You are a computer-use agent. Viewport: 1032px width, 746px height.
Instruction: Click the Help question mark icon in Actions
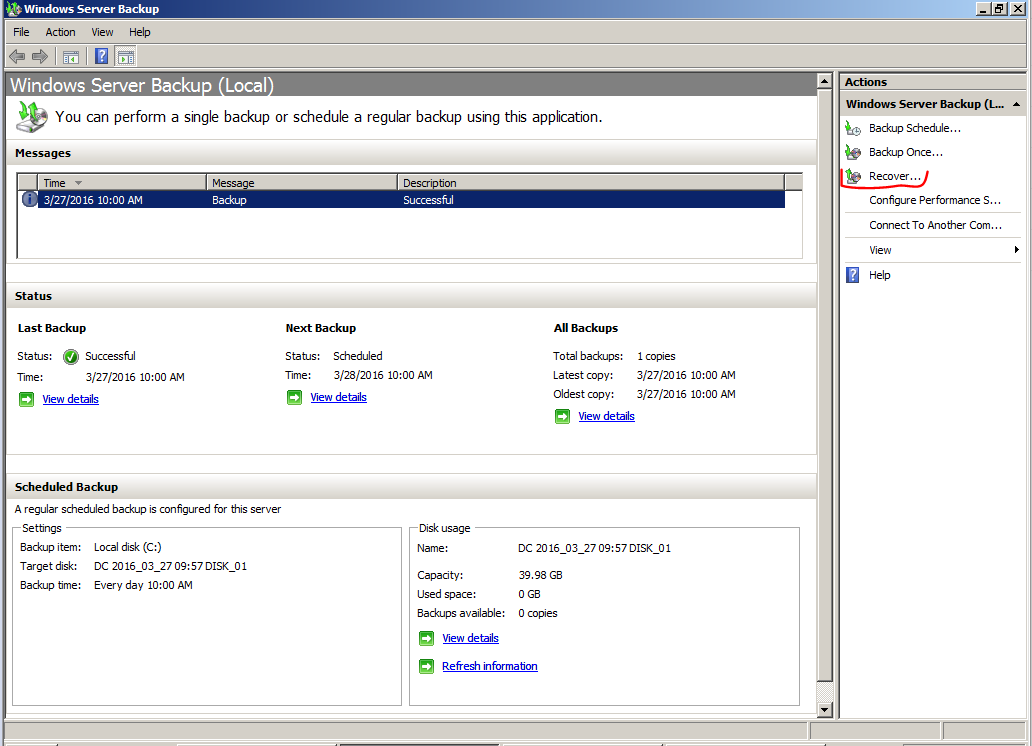tap(853, 275)
